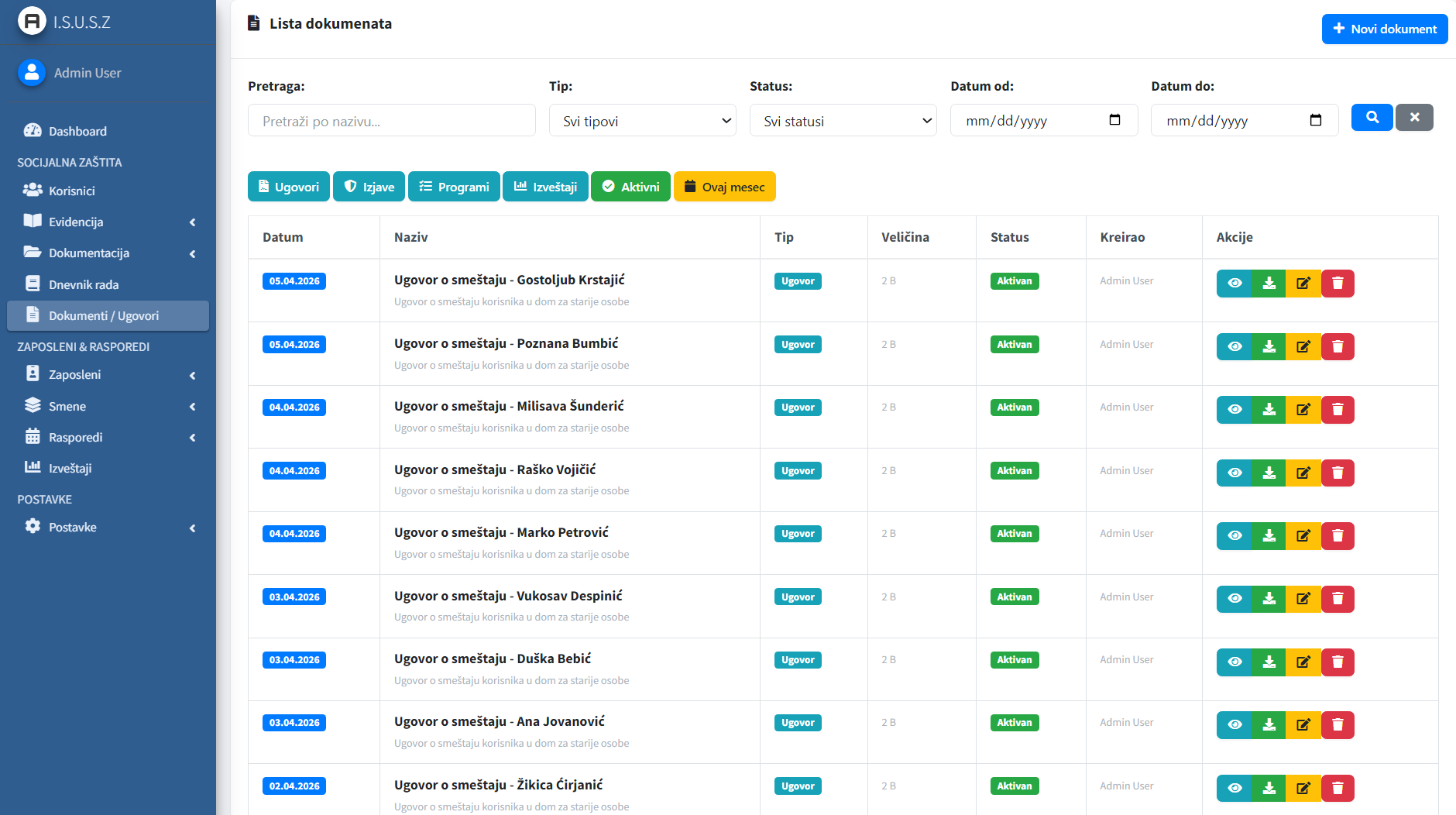
Task: Focus the Pretraži po nazivu search field
Action: tap(392, 120)
